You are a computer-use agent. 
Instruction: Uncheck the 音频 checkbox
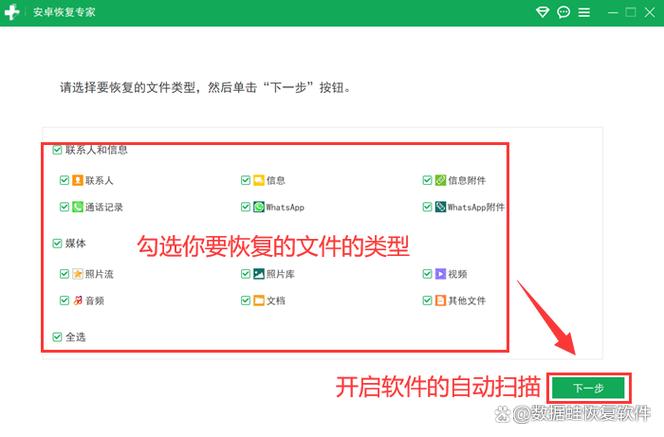pyautogui.click(x=64, y=300)
